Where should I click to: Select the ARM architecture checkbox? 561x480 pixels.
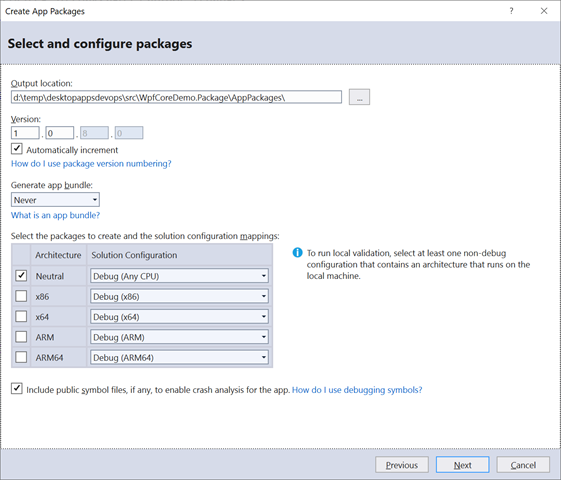21,337
